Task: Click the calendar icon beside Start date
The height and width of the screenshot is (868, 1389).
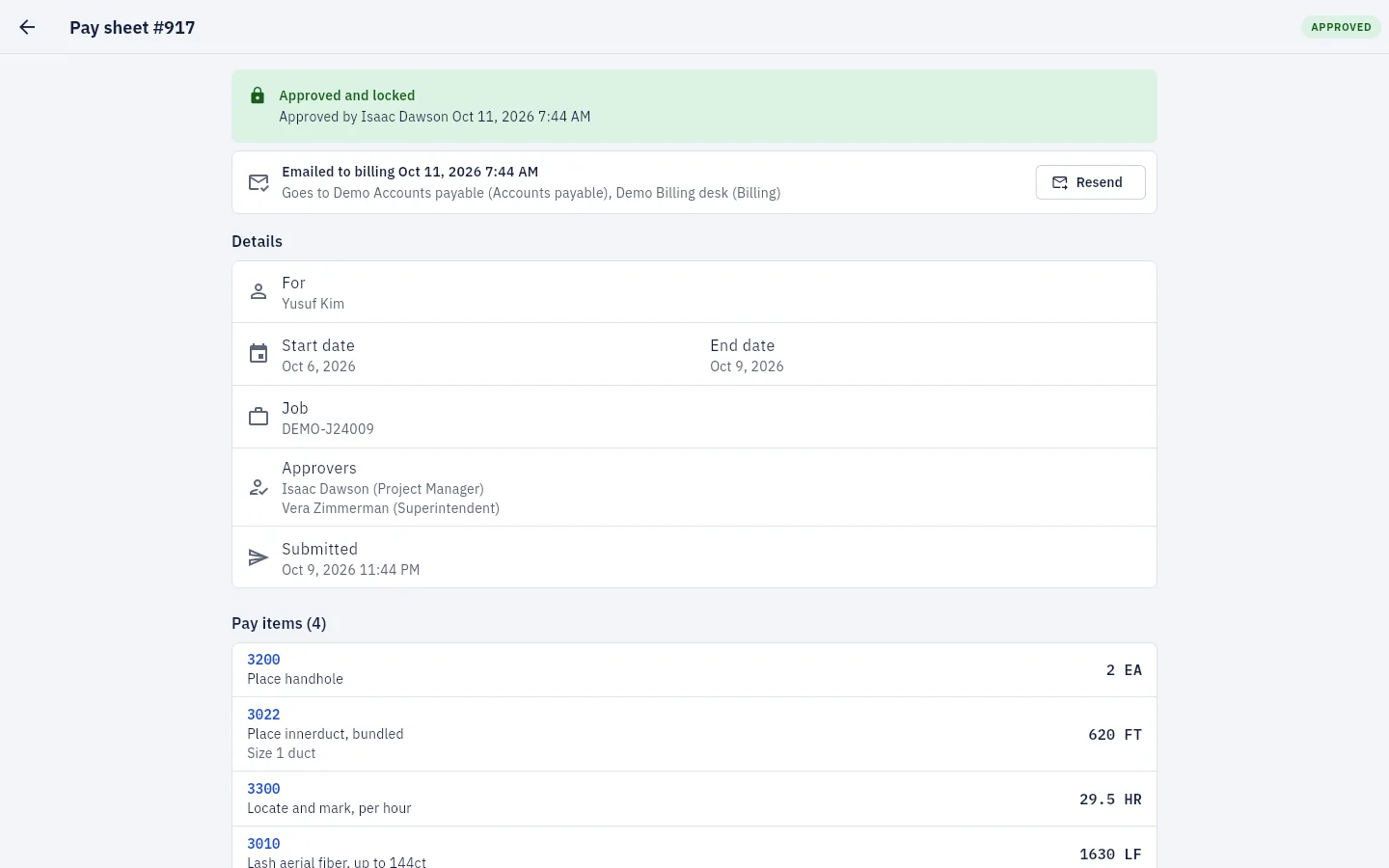Action: point(259,354)
